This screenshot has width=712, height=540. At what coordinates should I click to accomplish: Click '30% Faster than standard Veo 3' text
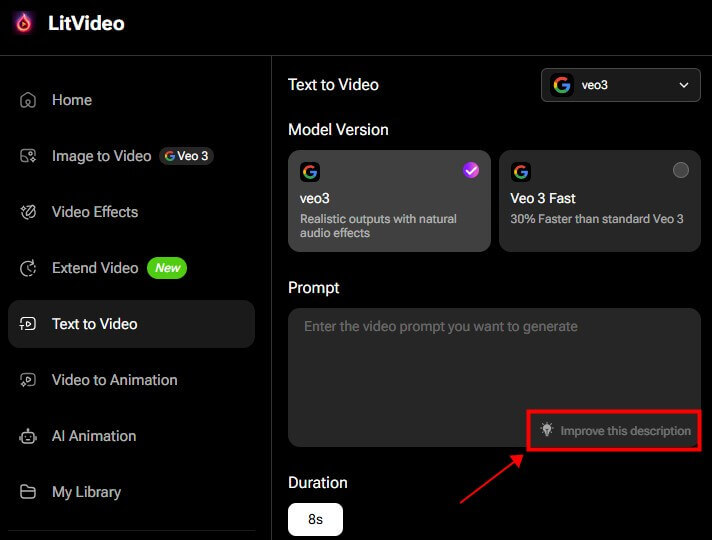(x=597, y=219)
